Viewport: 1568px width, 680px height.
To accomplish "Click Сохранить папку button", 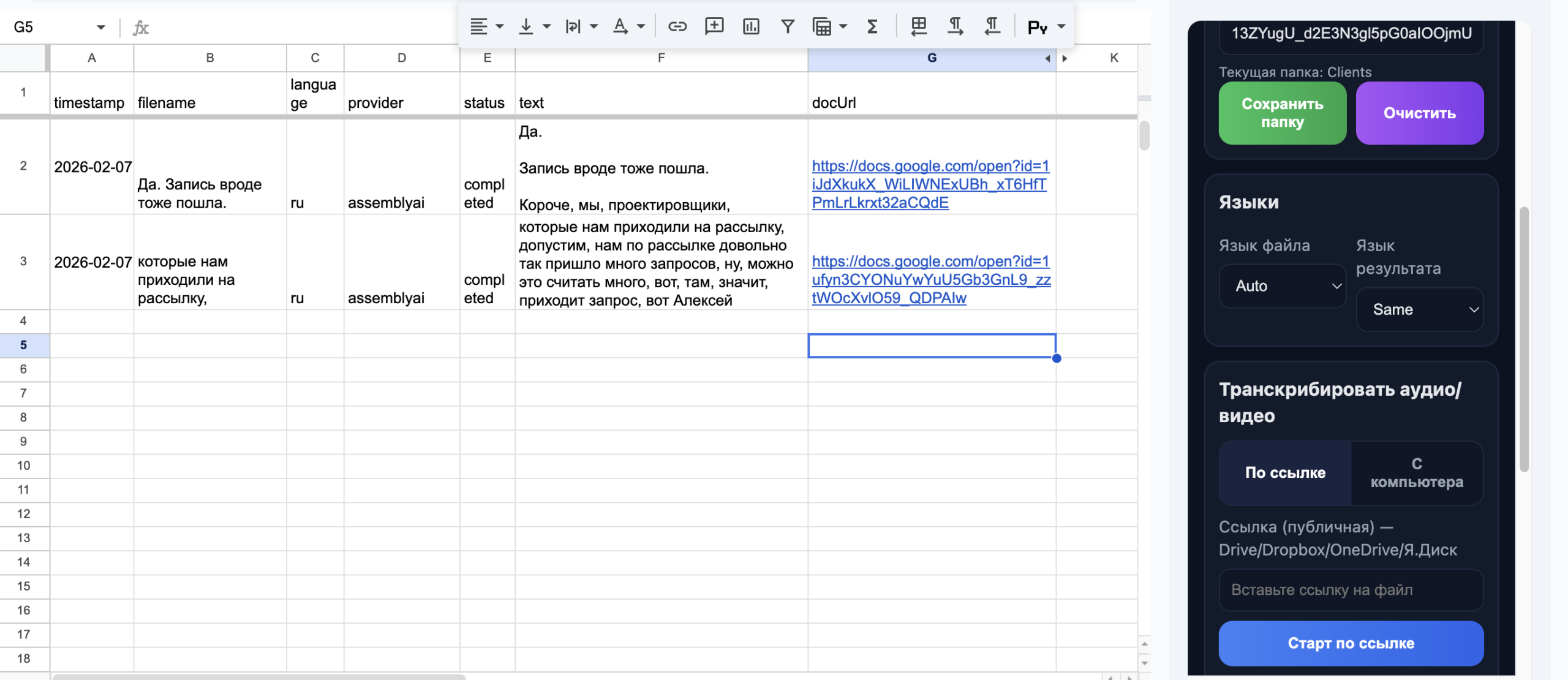I will (x=1283, y=113).
